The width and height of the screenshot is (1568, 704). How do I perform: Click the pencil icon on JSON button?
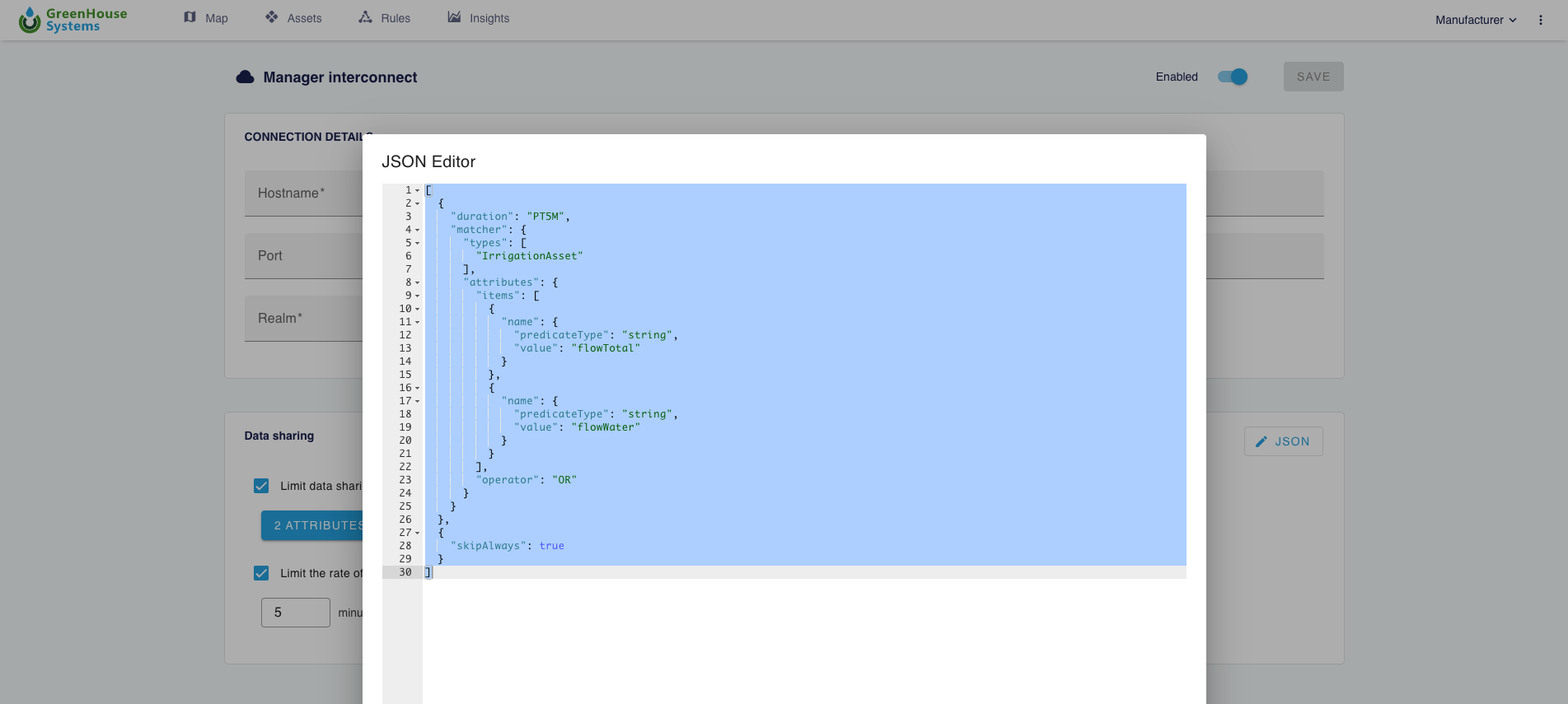click(1261, 442)
